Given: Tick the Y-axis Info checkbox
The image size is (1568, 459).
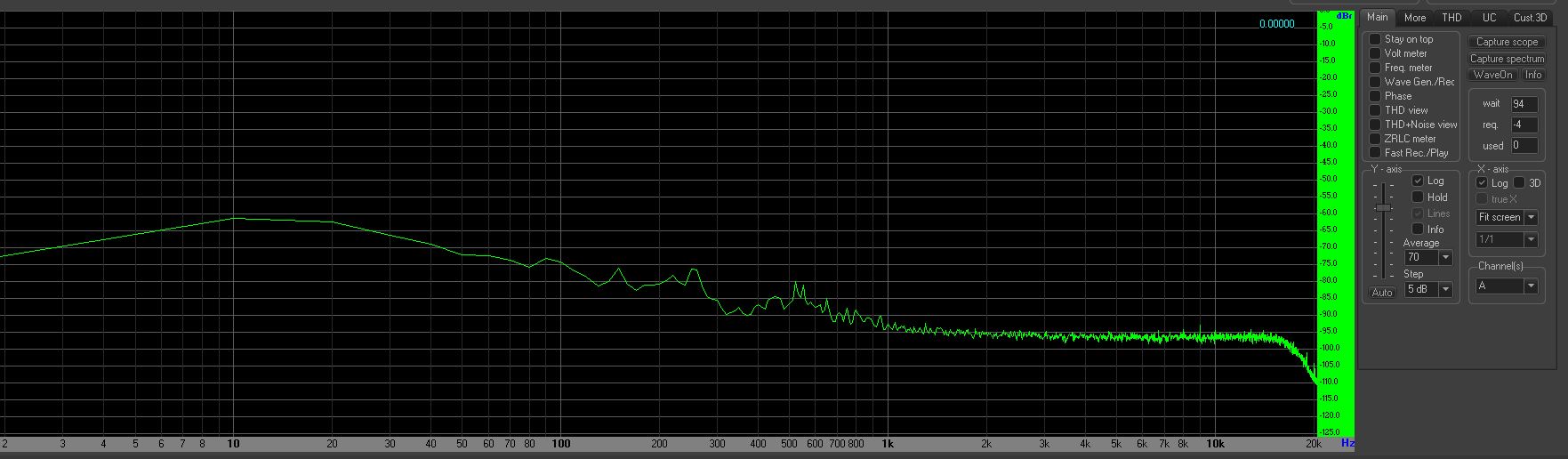Looking at the screenshot, I should click(x=1418, y=229).
